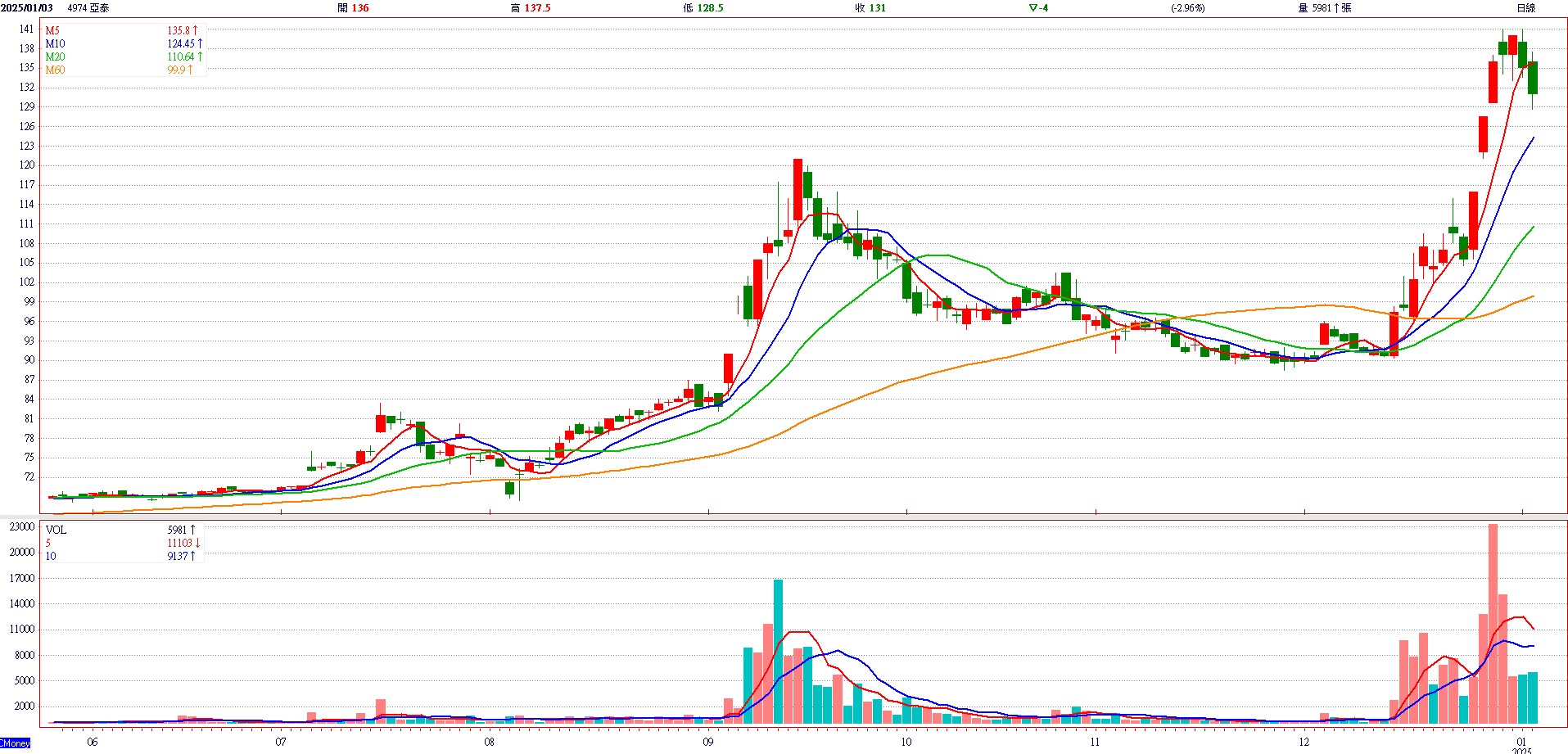Viewport: 1568px width, 754px height.
Task: Click the 141 label on the price axis
Action: 27,29
